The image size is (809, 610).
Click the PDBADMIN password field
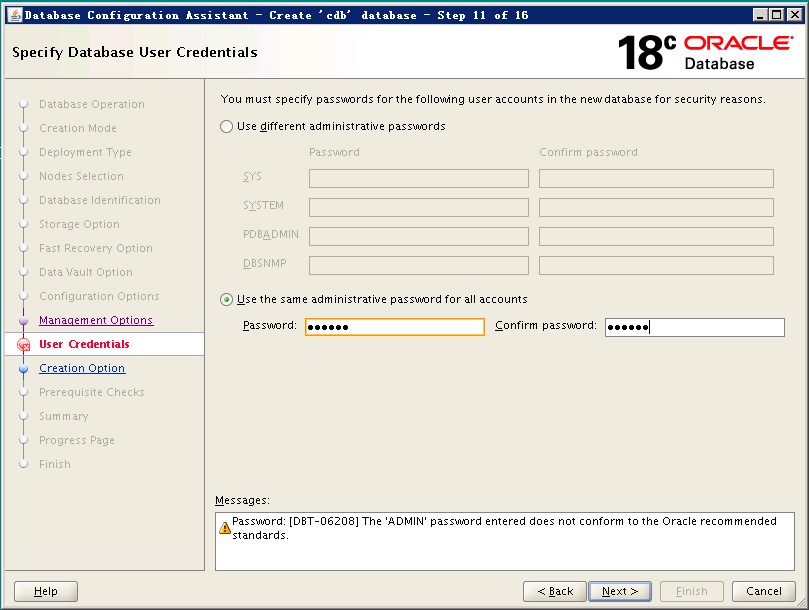(x=419, y=236)
